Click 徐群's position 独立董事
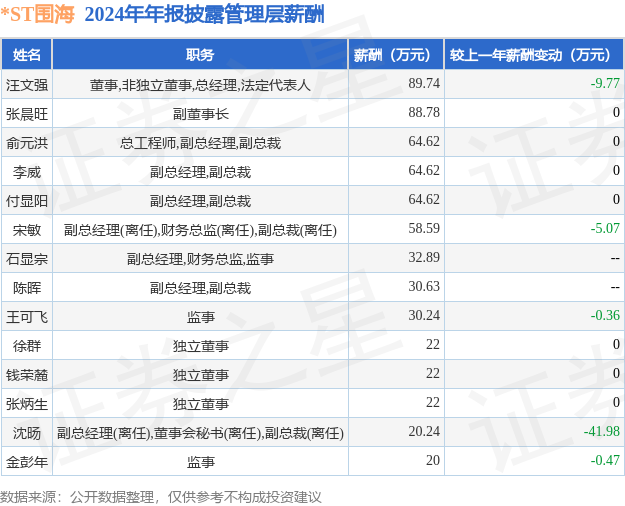625x506 pixels. (200, 346)
